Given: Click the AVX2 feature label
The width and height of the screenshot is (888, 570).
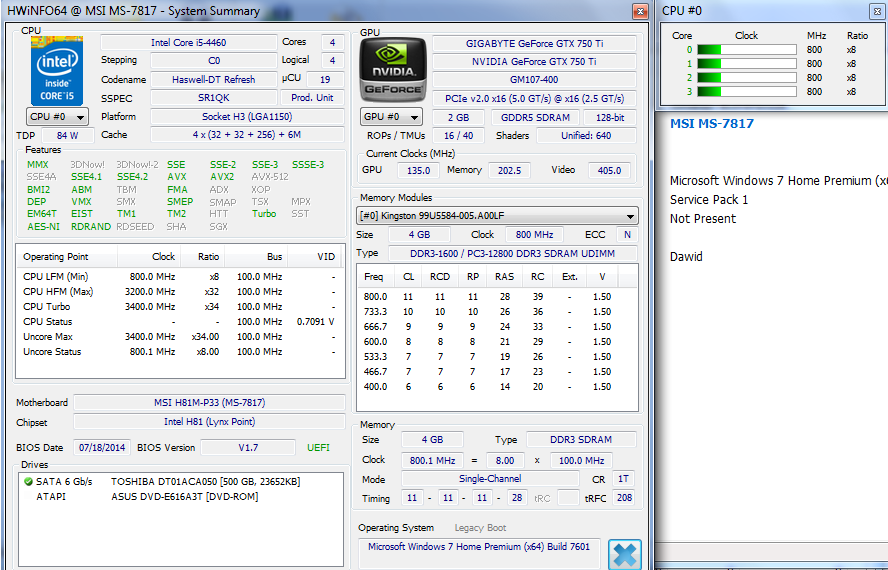Looking at the screenshot, I should click(x=222, y=177).
